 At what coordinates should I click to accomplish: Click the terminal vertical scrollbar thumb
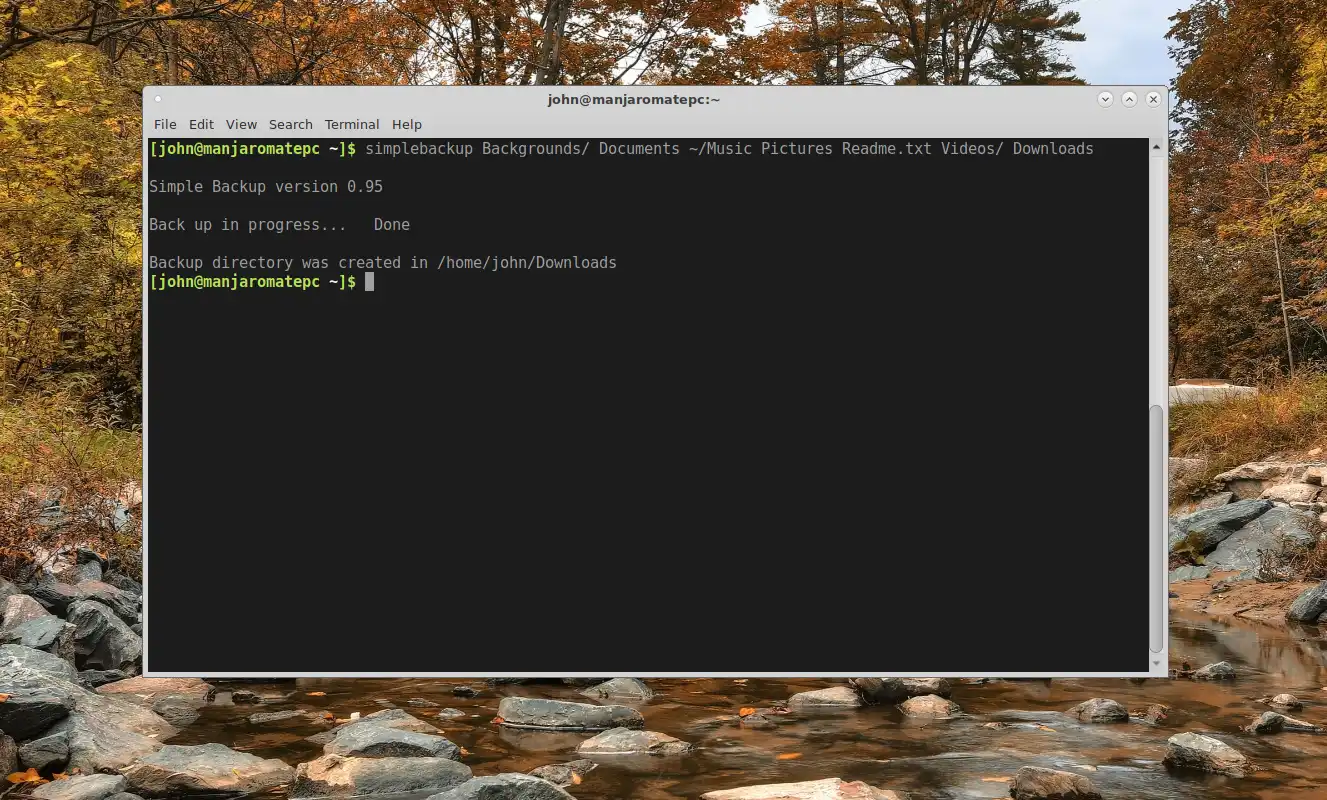(x=1157, y=528)
